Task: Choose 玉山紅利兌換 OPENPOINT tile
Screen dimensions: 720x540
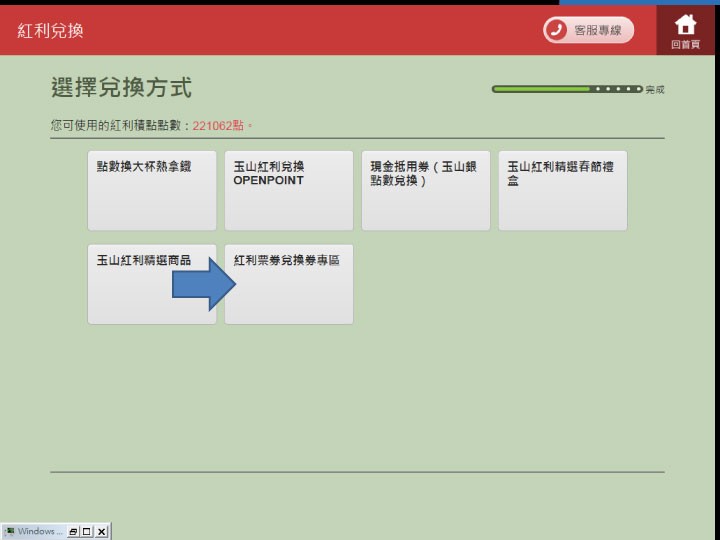Action: [x=289, y=191]
